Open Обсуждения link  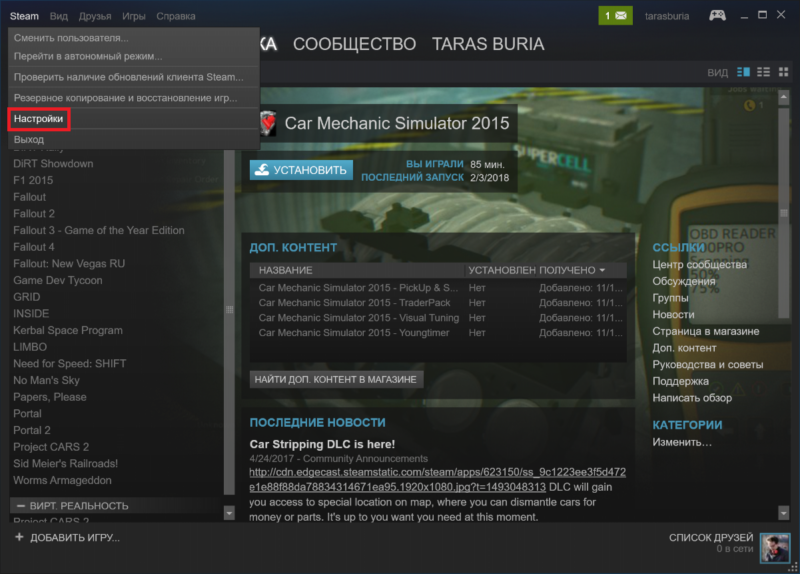coord(684,281)
